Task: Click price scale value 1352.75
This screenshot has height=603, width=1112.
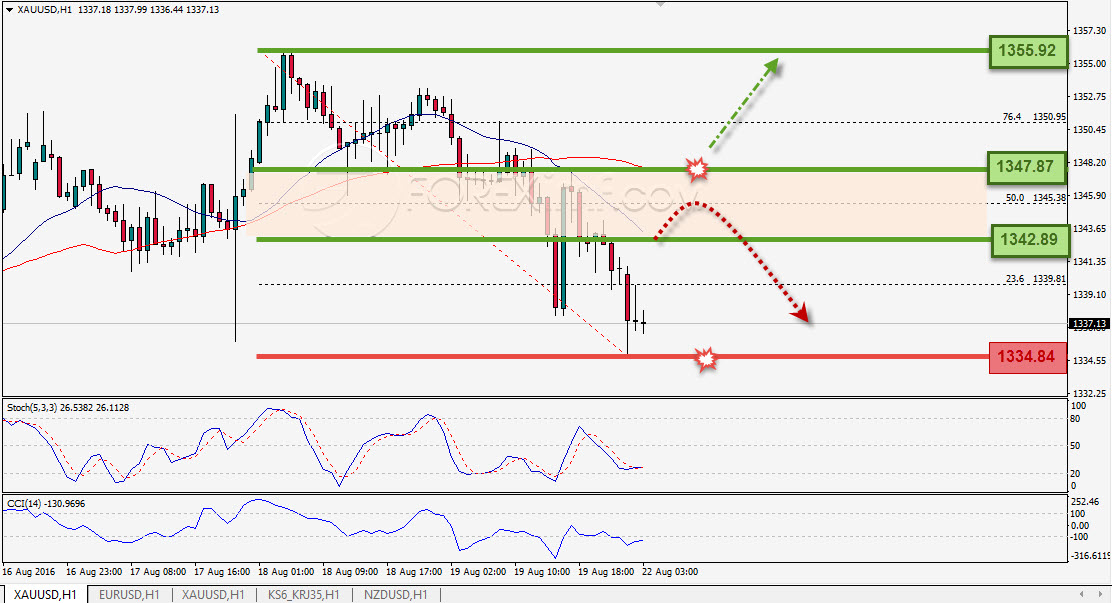Action: pyautogui.click(x=1089, y=96)
